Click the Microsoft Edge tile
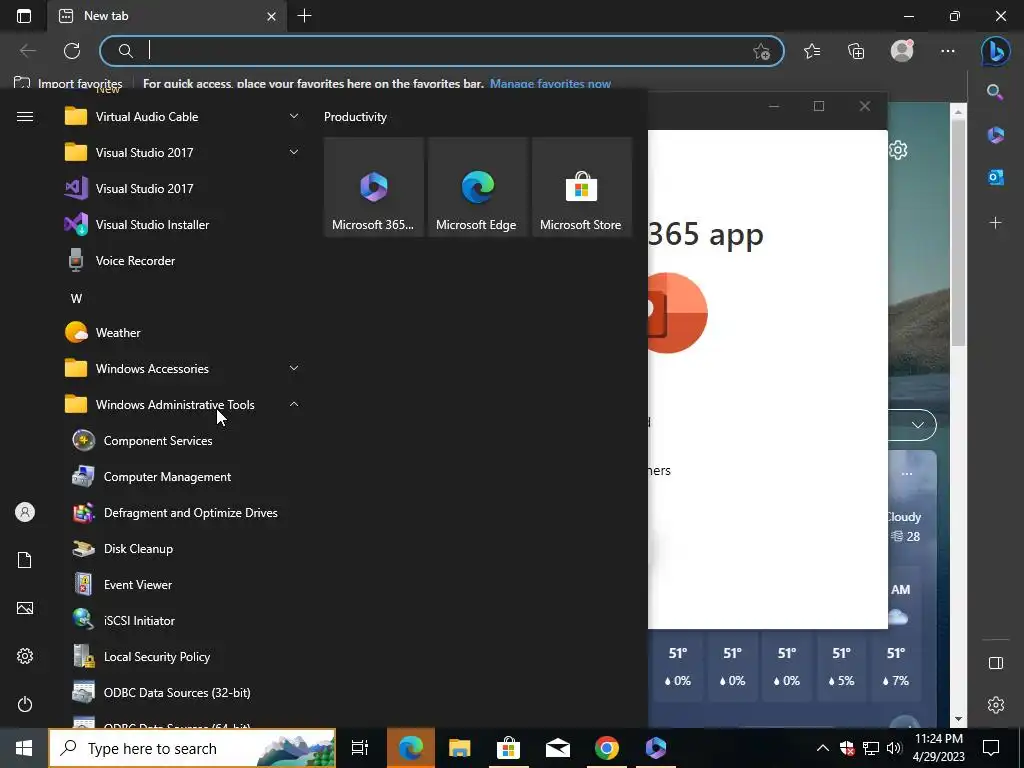This screenshot has height=768, width=1024. (x=477, y=187)
